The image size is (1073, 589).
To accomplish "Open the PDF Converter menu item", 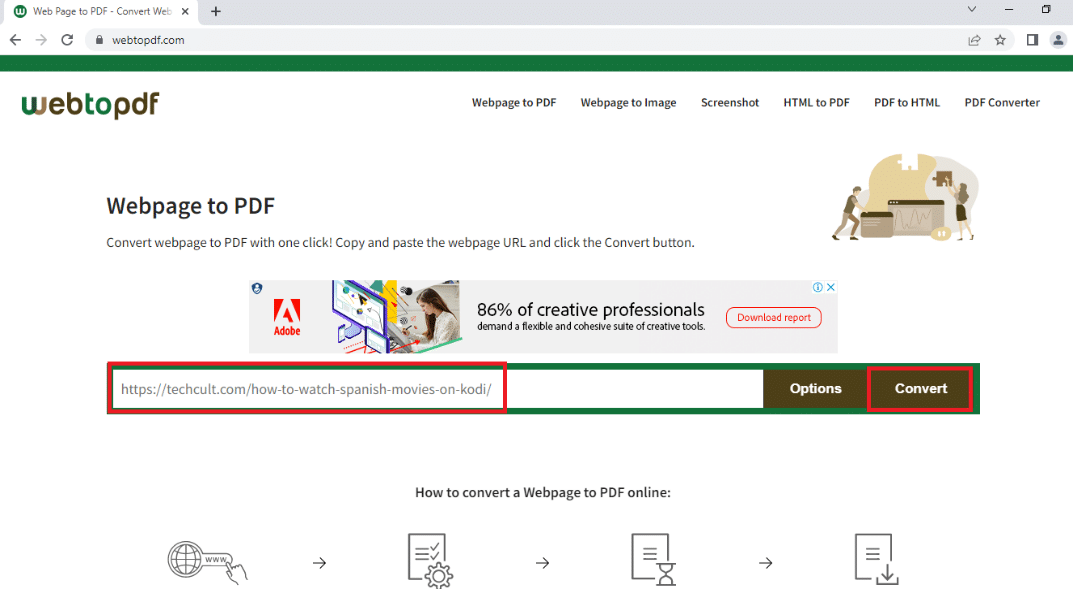I will (x=1002, y=103).
